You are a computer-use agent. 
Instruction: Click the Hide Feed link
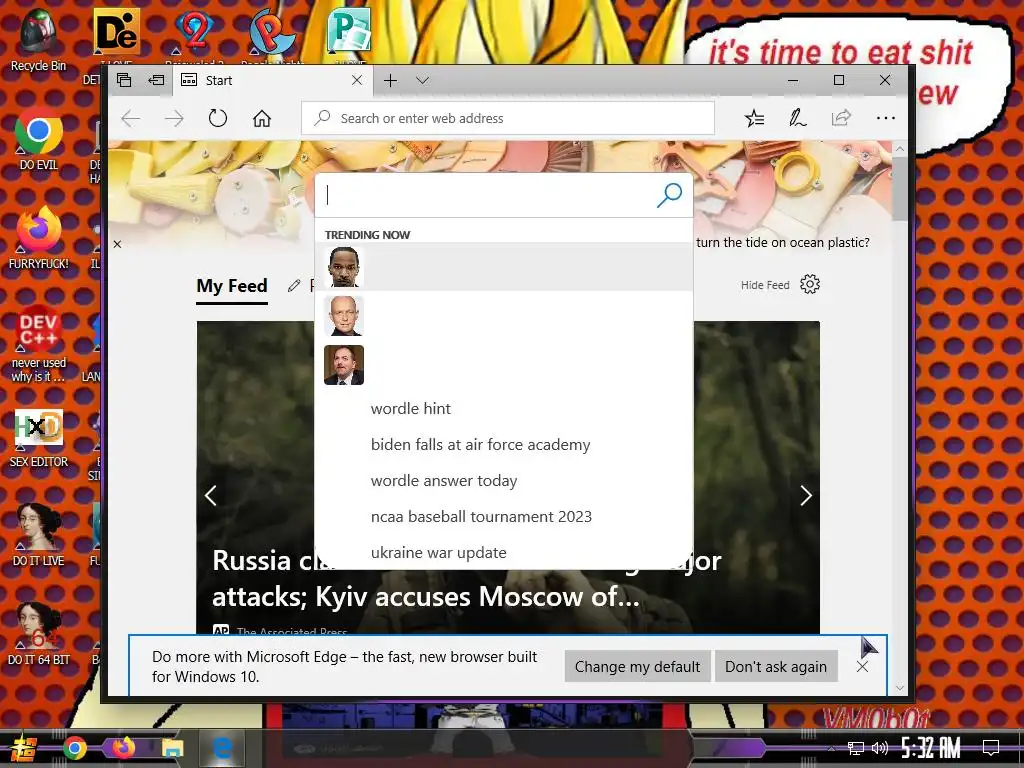point(765,285)
